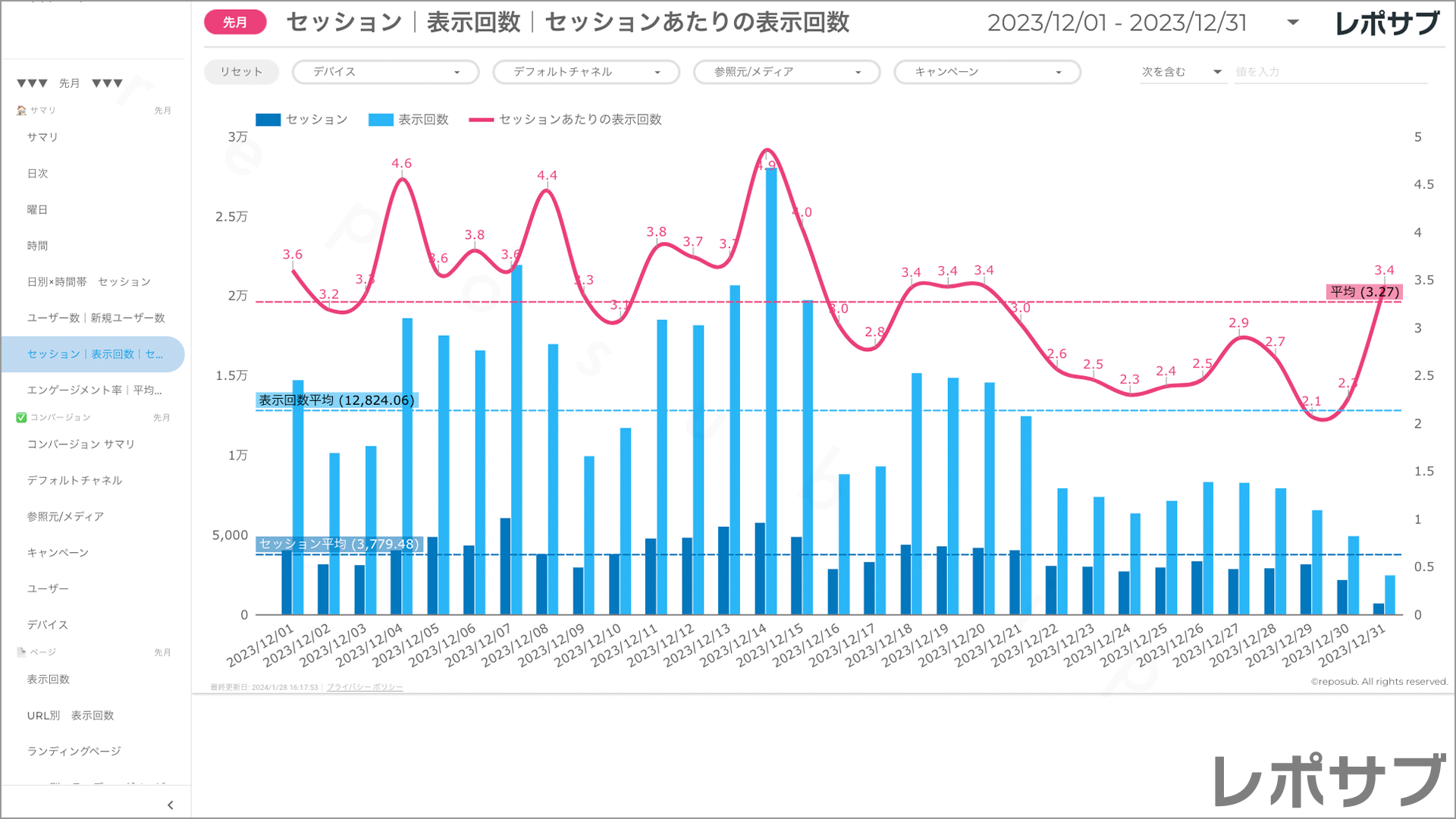Open the date range picker arrow
Screen dimensions: 1456x819
(1293, 23)
